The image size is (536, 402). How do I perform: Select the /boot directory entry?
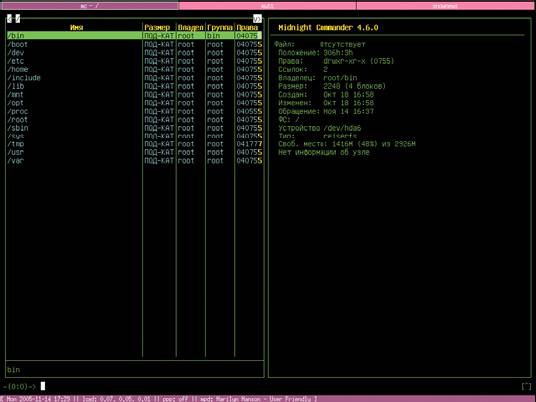(x=134, y=44)
